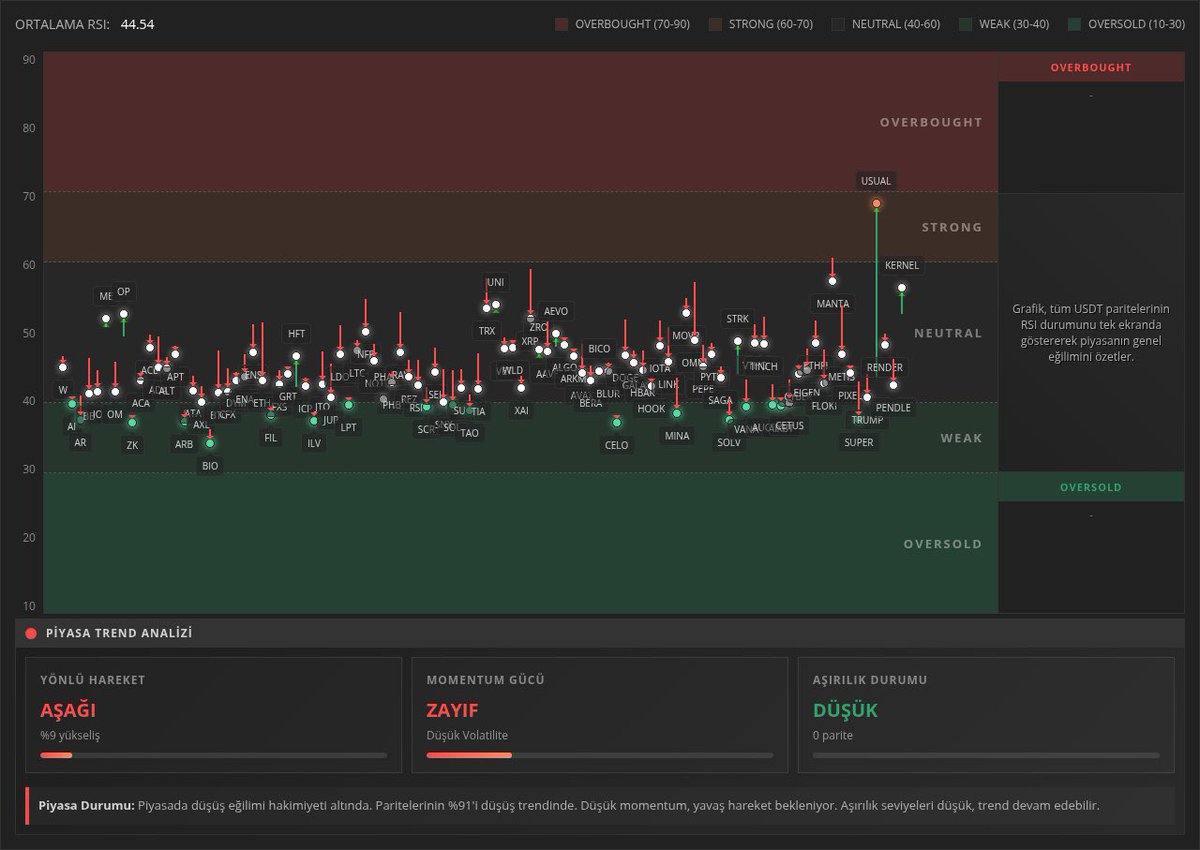1200x850 pixels.
Task: Click the green DÜŞÜK extremity value
Action: click(x=845, y=711)
